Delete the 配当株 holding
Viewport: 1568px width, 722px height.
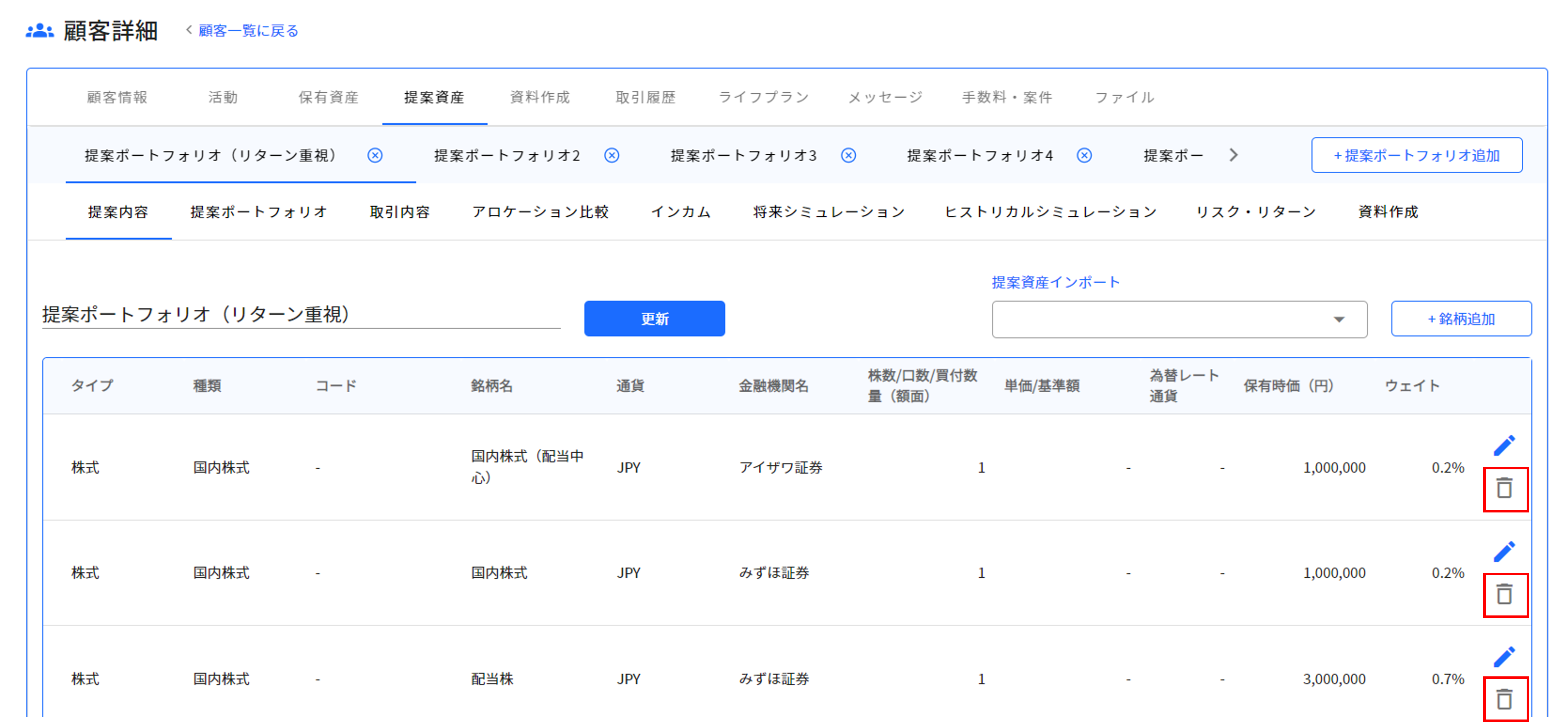1505,700
